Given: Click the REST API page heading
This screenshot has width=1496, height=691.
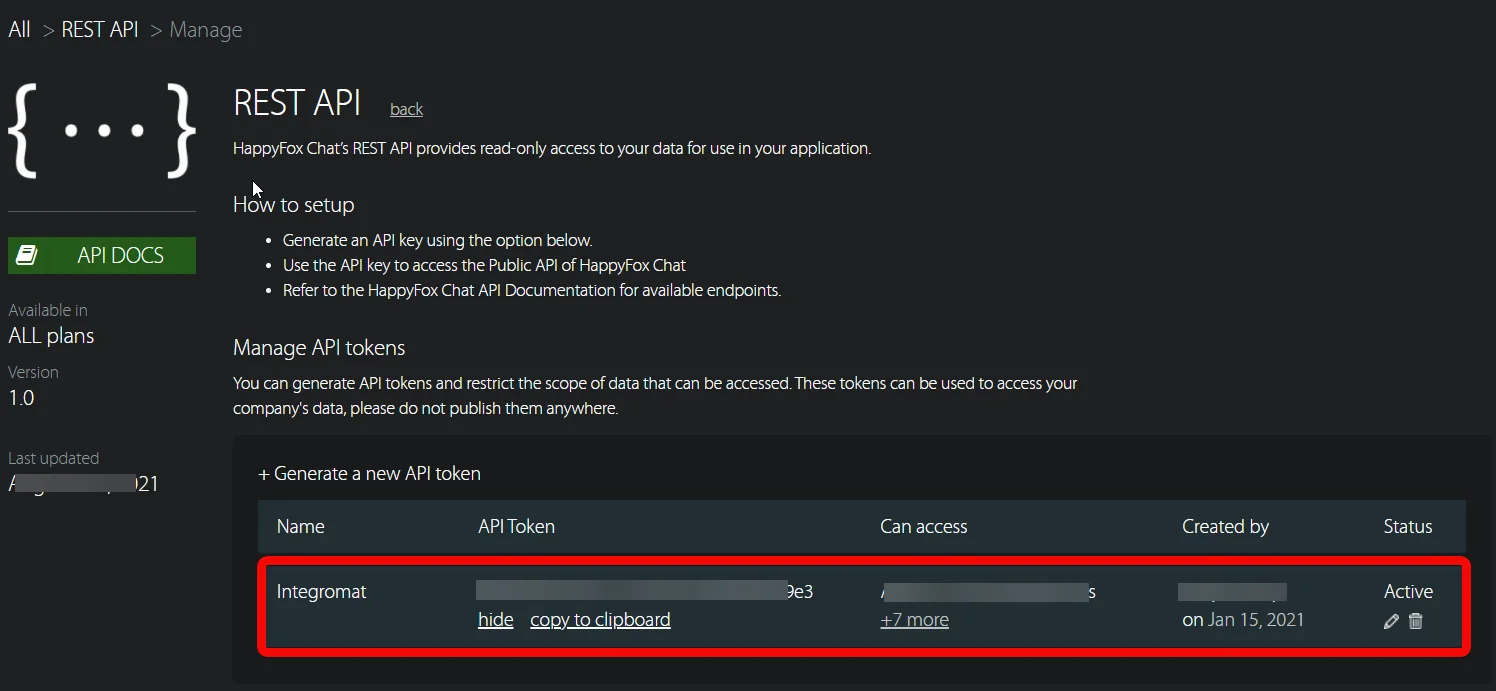Looking at the screenshot, I should [297, 103].
